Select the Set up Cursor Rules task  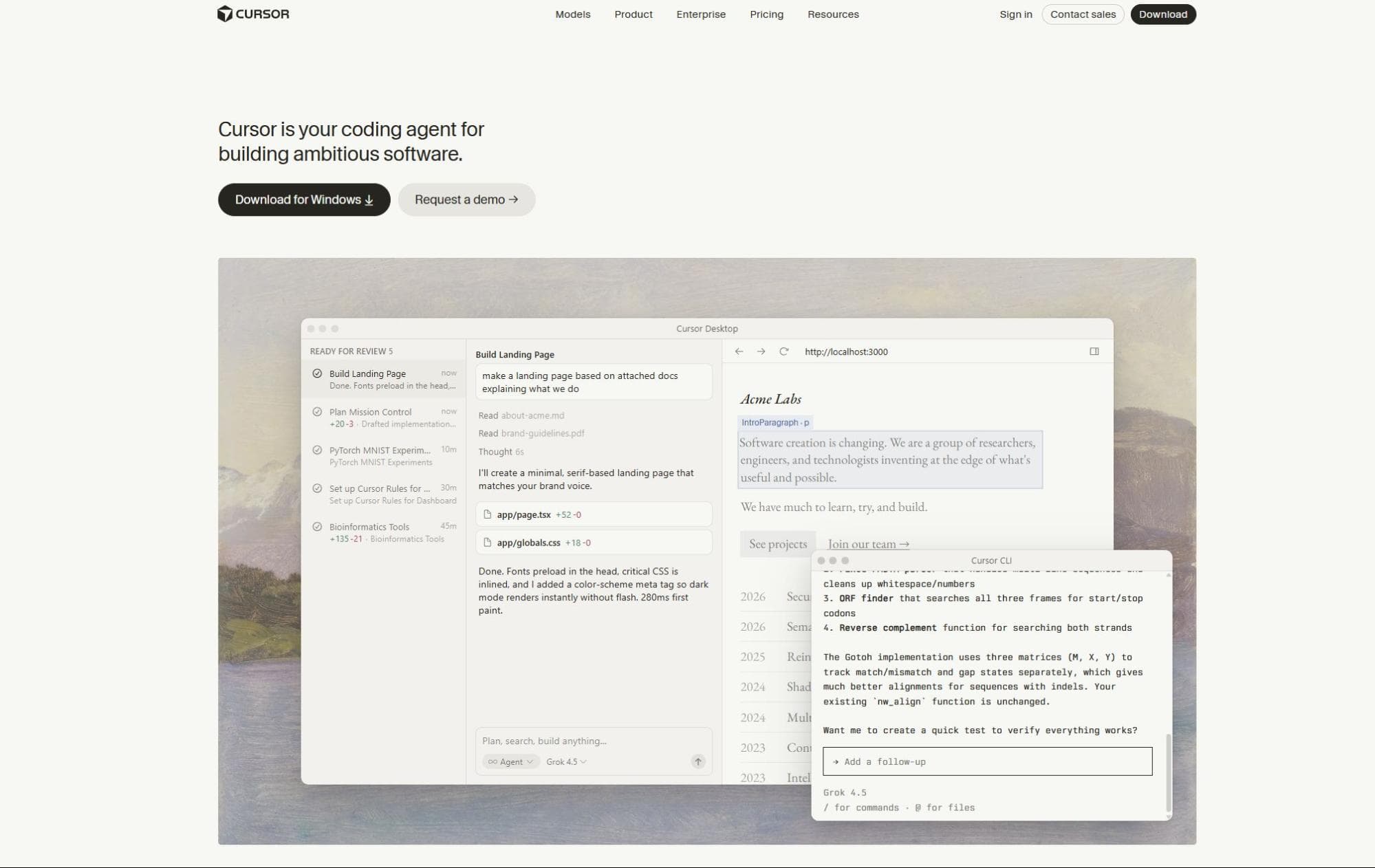pyautogui.click(x=384, y=494)
